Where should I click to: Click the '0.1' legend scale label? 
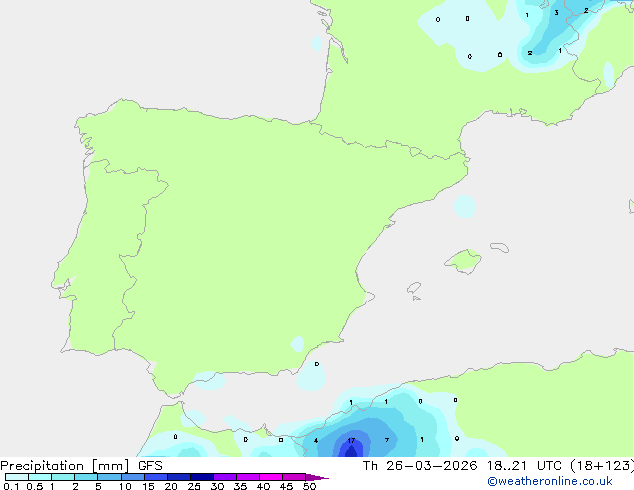tap(11, 486)
